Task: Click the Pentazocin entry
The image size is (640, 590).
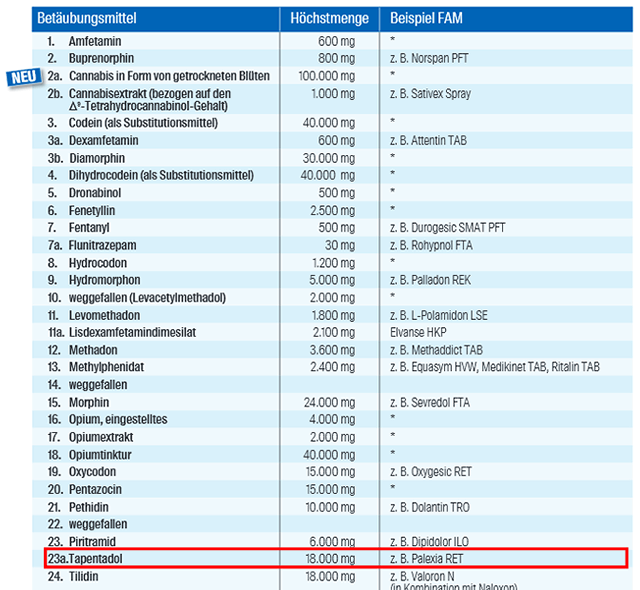Action: [95, 489]
